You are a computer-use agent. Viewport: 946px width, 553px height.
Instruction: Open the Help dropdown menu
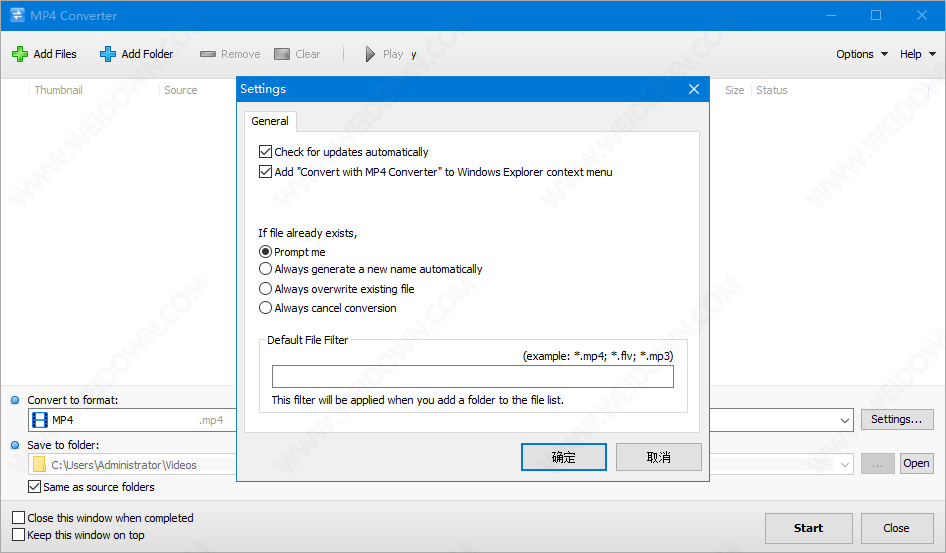pyautogui.click(x=917, y=54)
